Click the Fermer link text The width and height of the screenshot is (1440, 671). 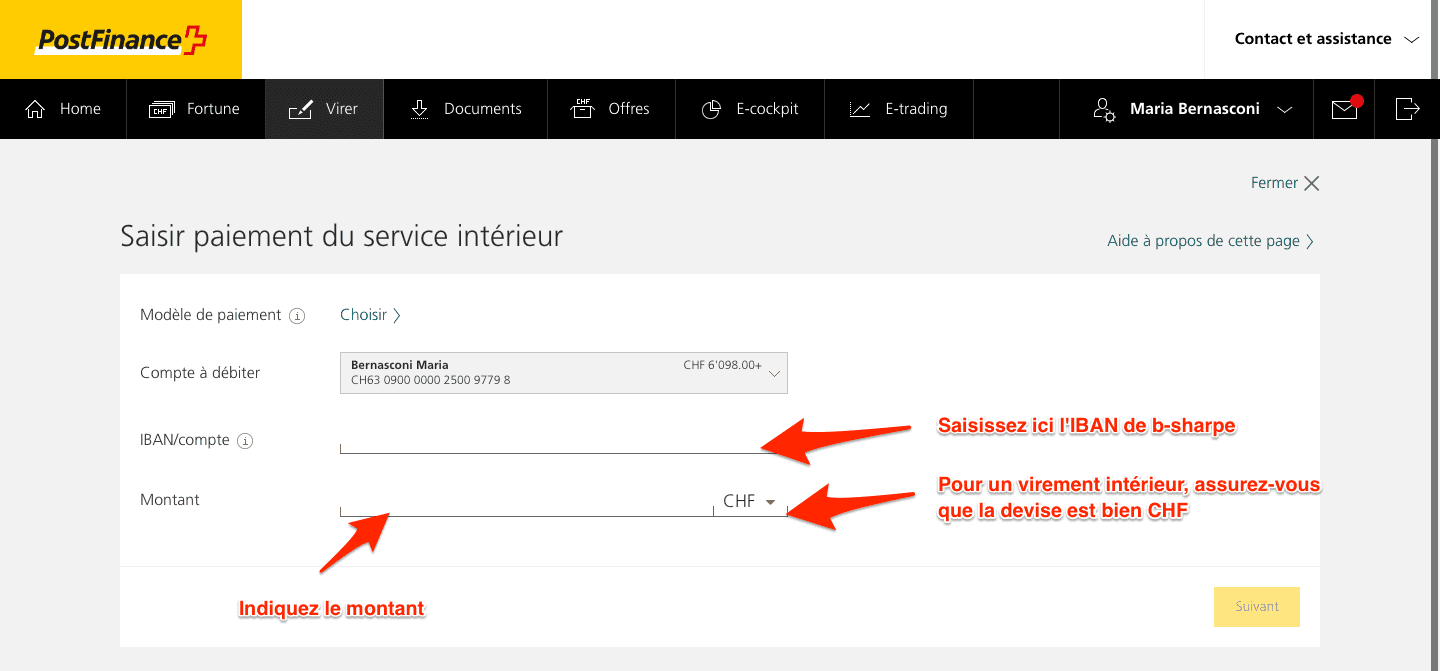tap(1274, 183)
